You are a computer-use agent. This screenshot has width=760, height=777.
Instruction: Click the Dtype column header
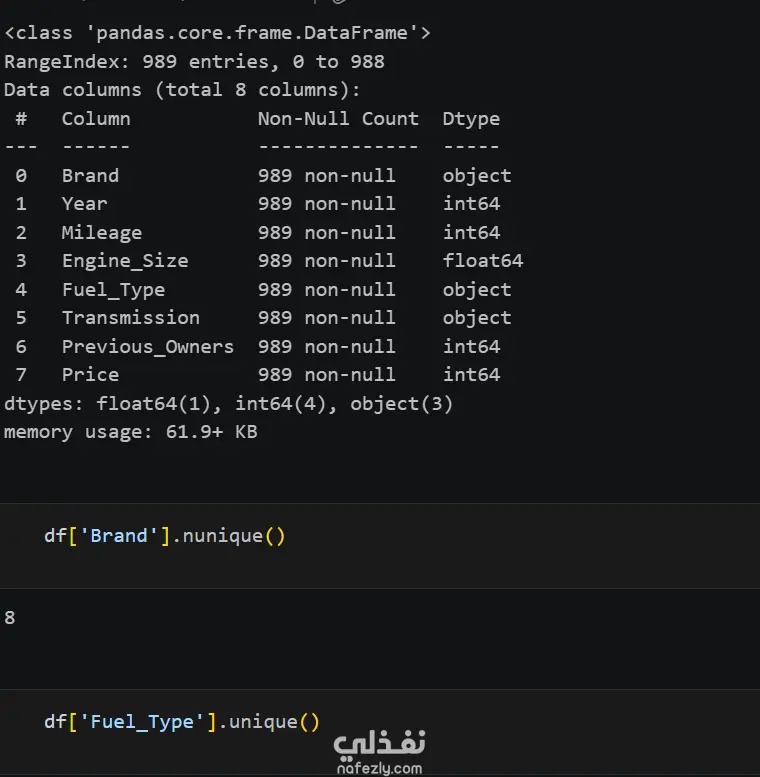pyautogui.click(x=471, y=119)
